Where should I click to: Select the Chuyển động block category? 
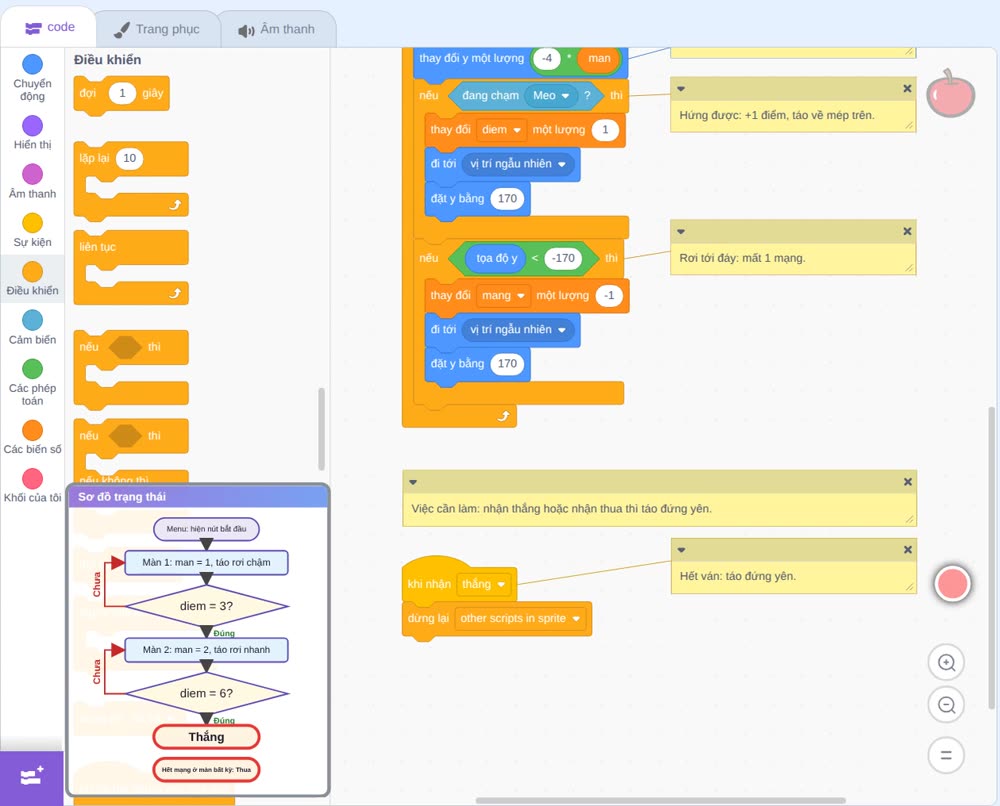pyautogui.click(x=32, y=77)
